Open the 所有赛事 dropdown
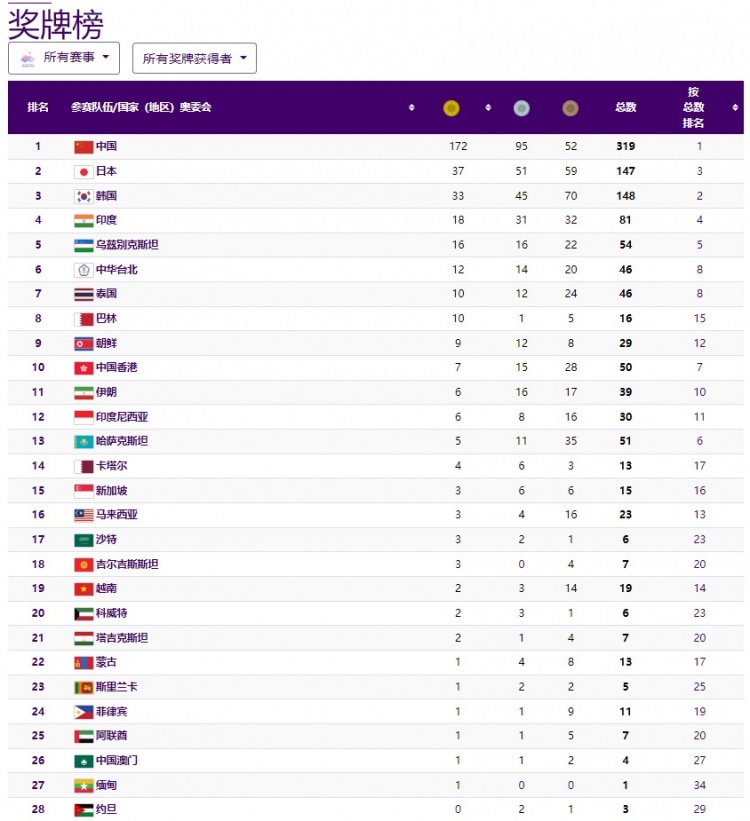 point(64,58)
